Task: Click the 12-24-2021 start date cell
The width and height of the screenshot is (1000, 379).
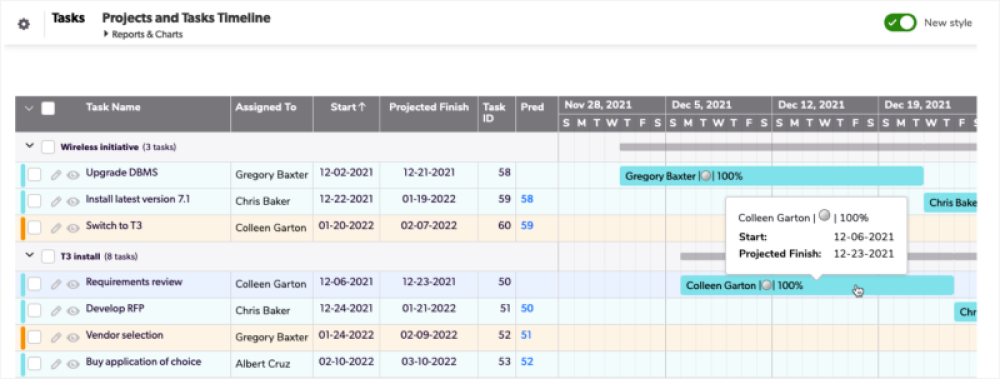Action: pyautogui.click(x=346, y=308)
